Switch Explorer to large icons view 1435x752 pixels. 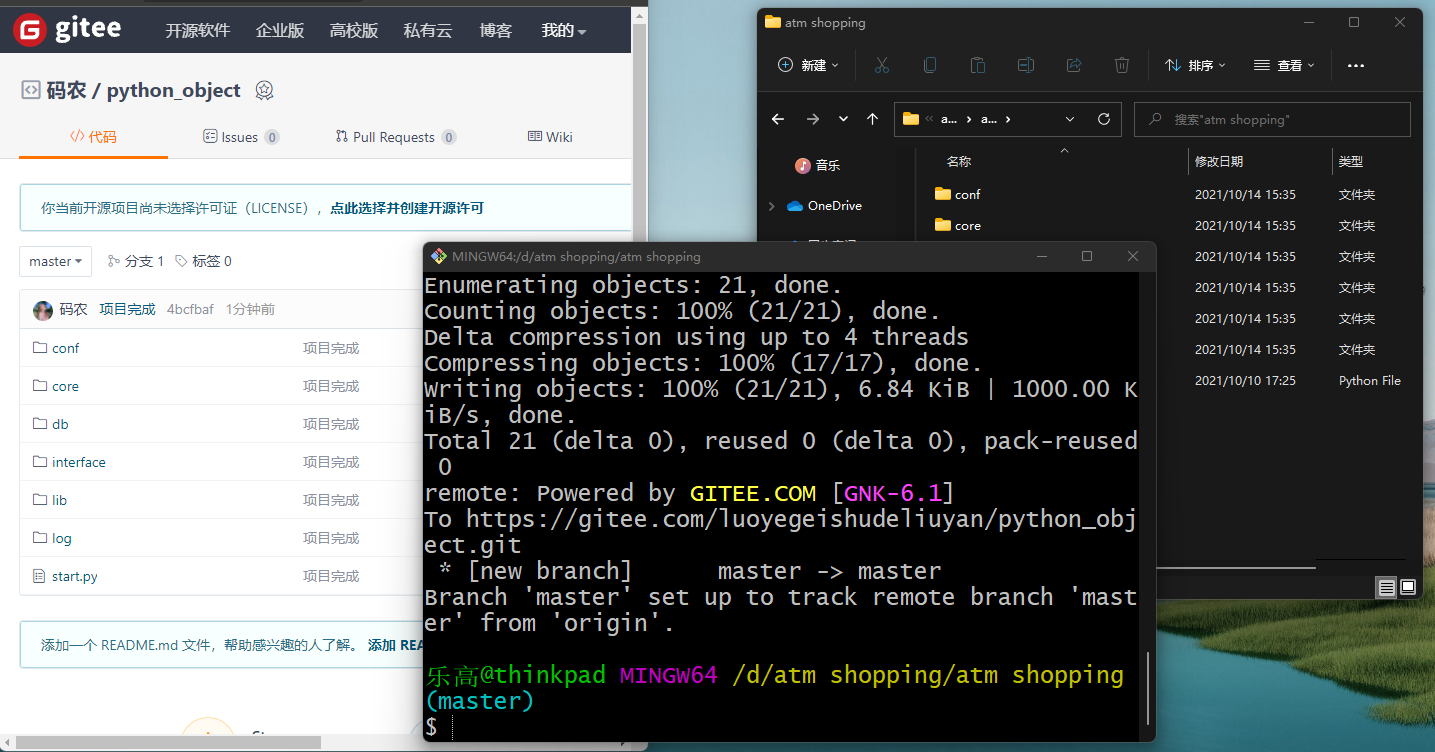pos(1408,587)
